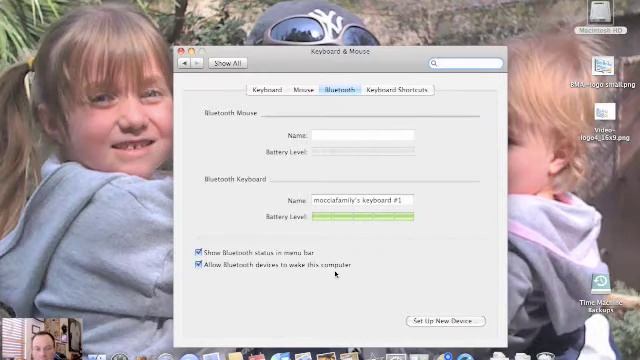This screenshot has width=640, height=360.
Task: Click the Keyboard & Mouse window title
Action: (340, 51)
